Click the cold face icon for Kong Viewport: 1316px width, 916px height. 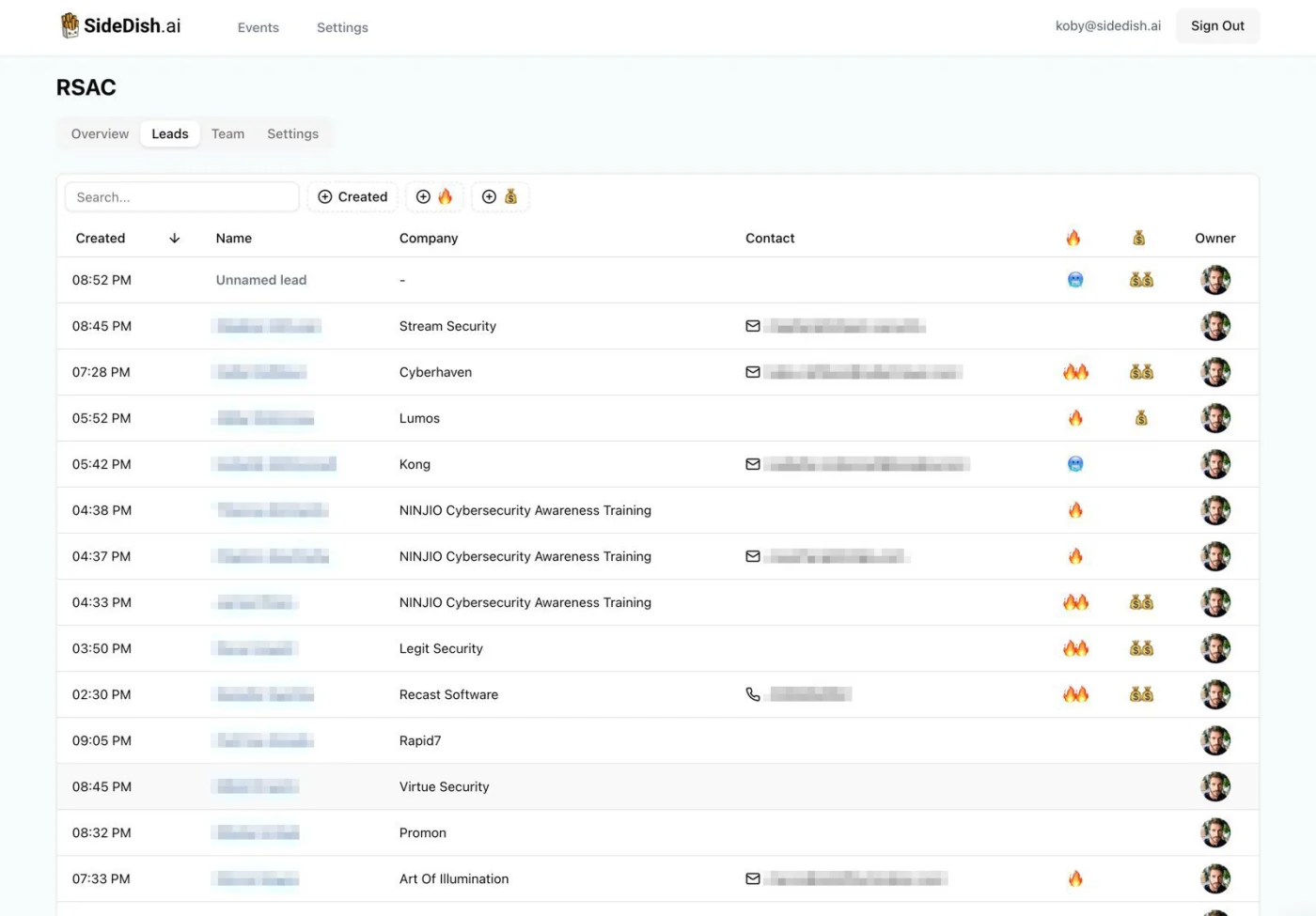point(1075,464)
